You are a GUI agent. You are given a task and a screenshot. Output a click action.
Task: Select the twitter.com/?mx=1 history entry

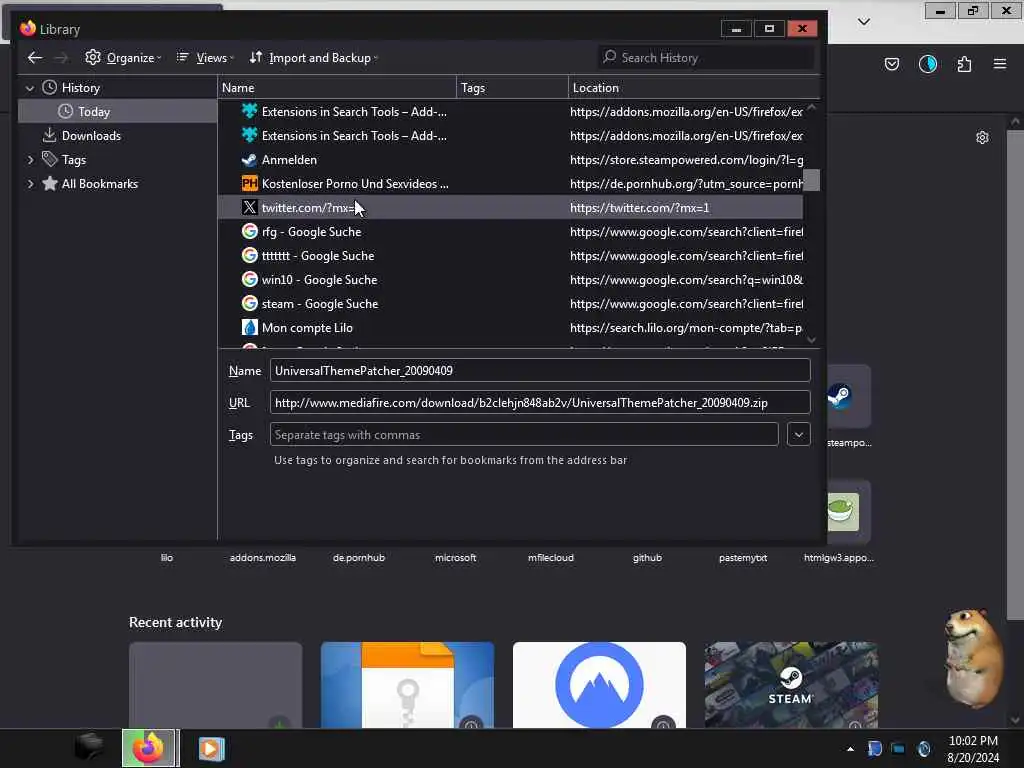tap(510, 208)
